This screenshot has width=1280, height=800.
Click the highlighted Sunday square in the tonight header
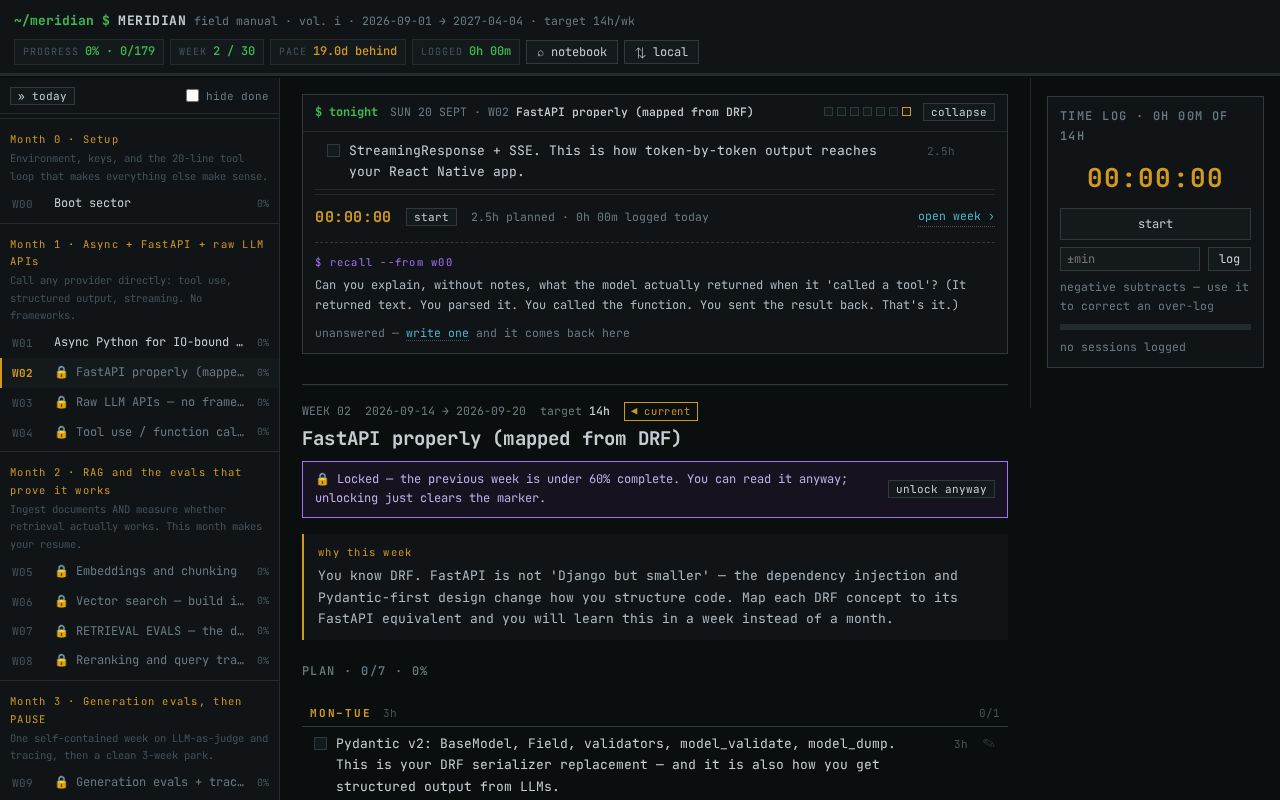tap(906, 112)
